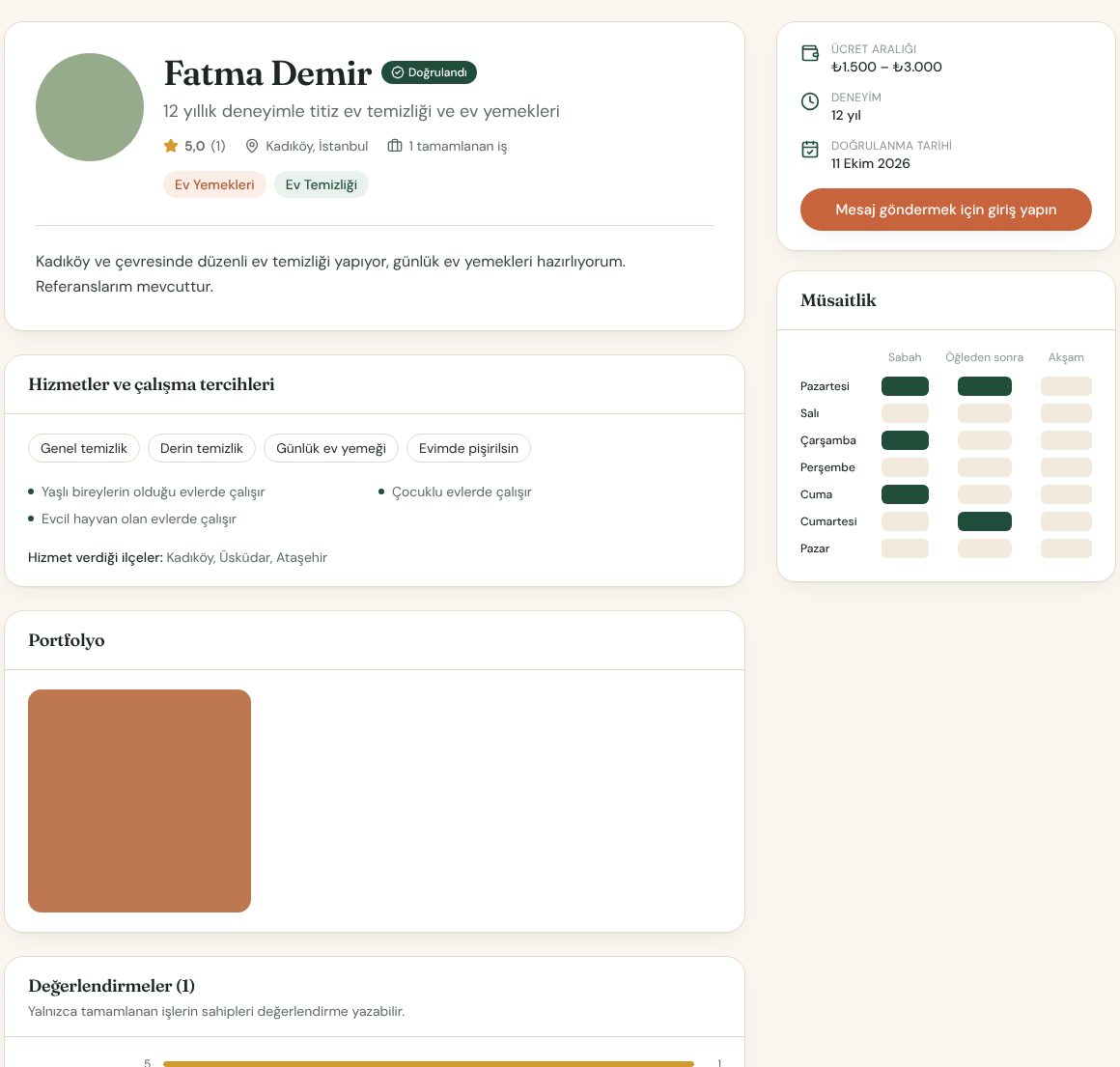
Task: Click the Pazartesi Sabah availability slot
Action: click(x=905, y=386)
